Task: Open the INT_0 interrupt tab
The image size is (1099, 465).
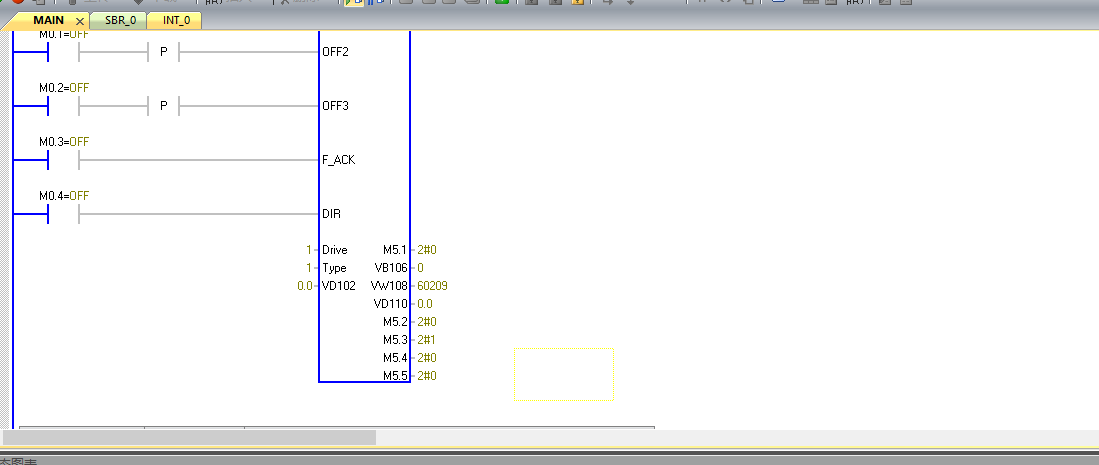Action: pyautogui.click(x=175, y=20)
